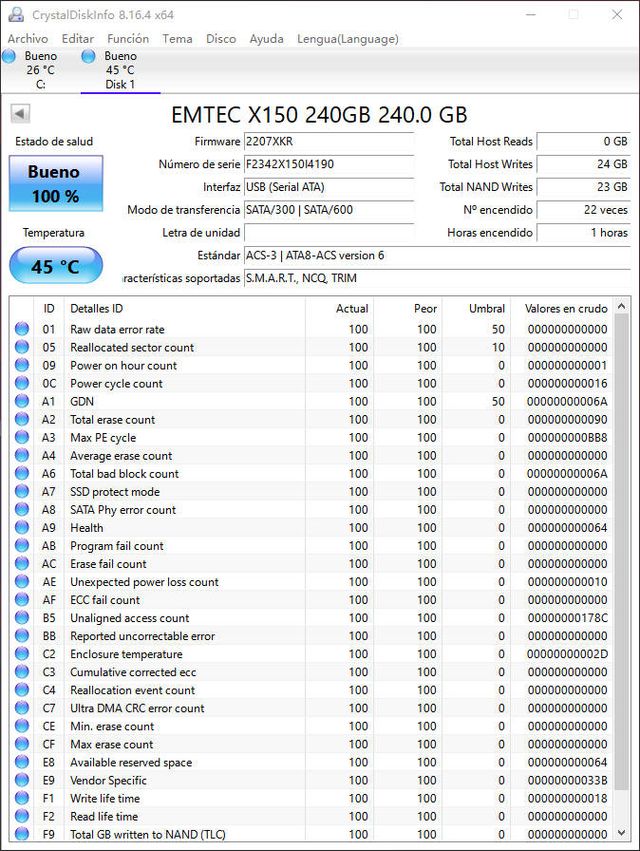This screenshot has width=640, height=851.
Task: Switch to the Disk 1 tab
Action: (x=119, y=70)
